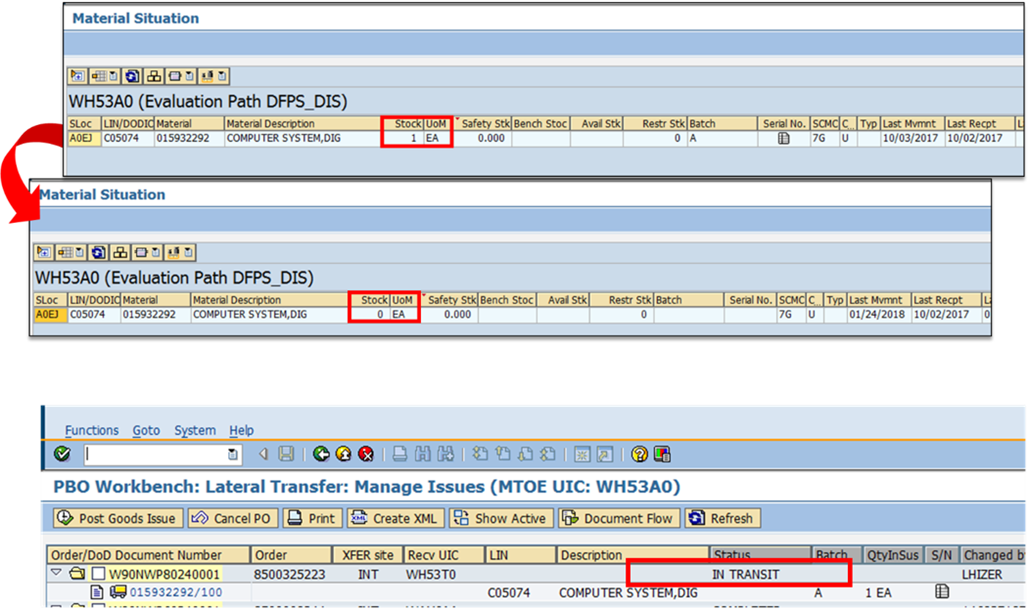Collapse the W90NWP80240001 order tree node

(x=56, y=574)
